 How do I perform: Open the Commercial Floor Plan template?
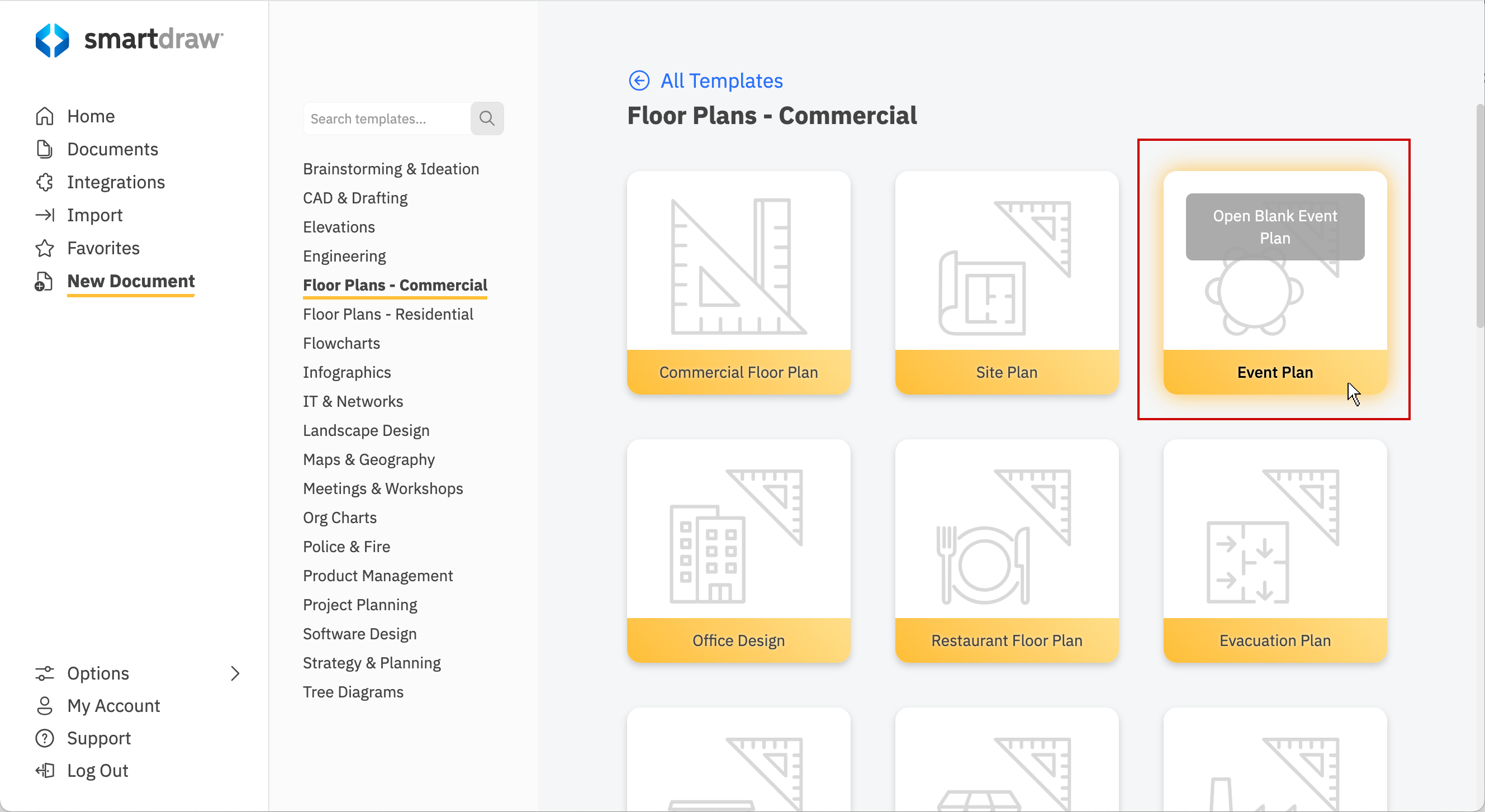click(x=738, y=283)
